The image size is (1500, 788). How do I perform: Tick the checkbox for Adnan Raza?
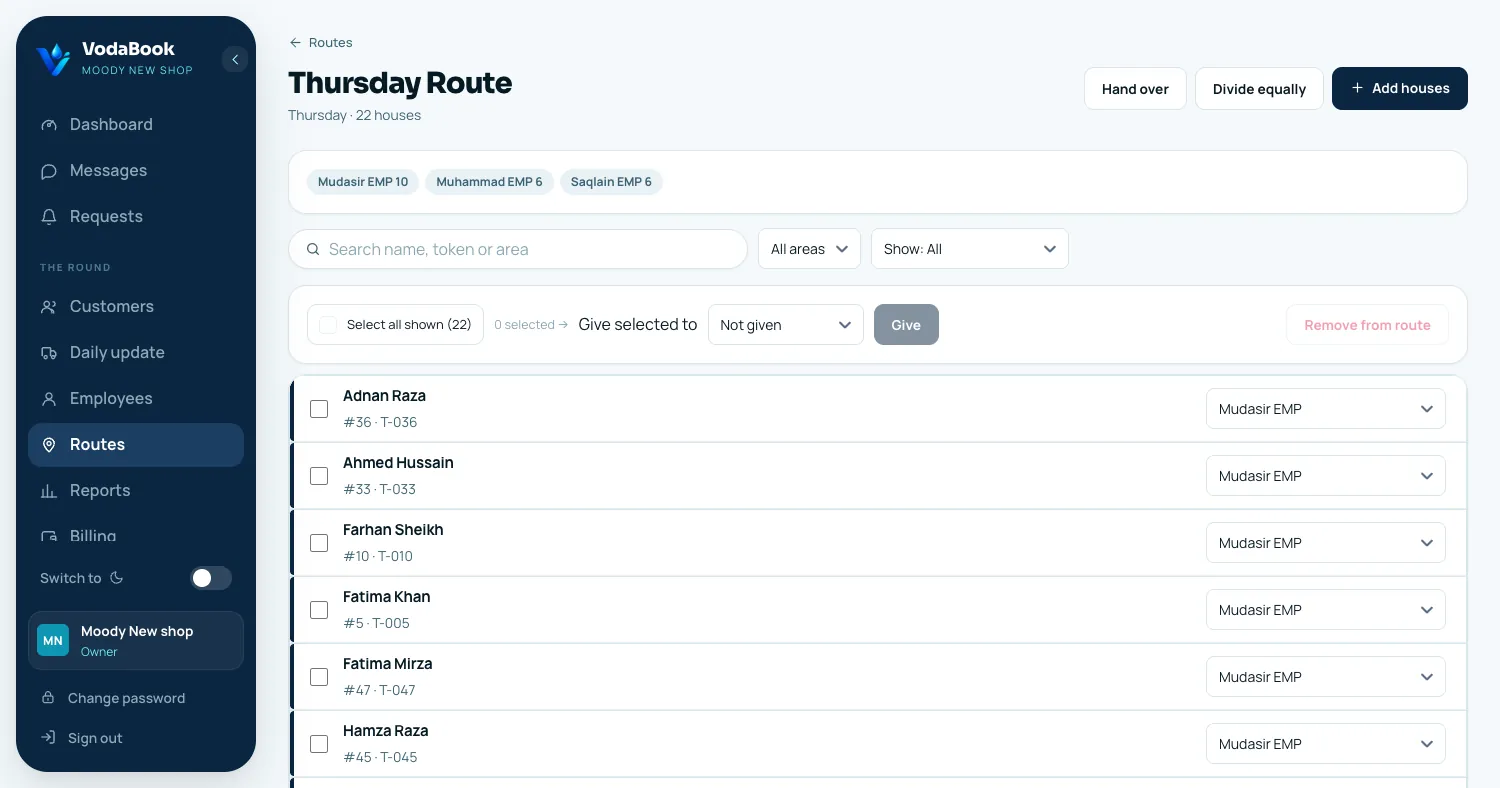[319, 409]
